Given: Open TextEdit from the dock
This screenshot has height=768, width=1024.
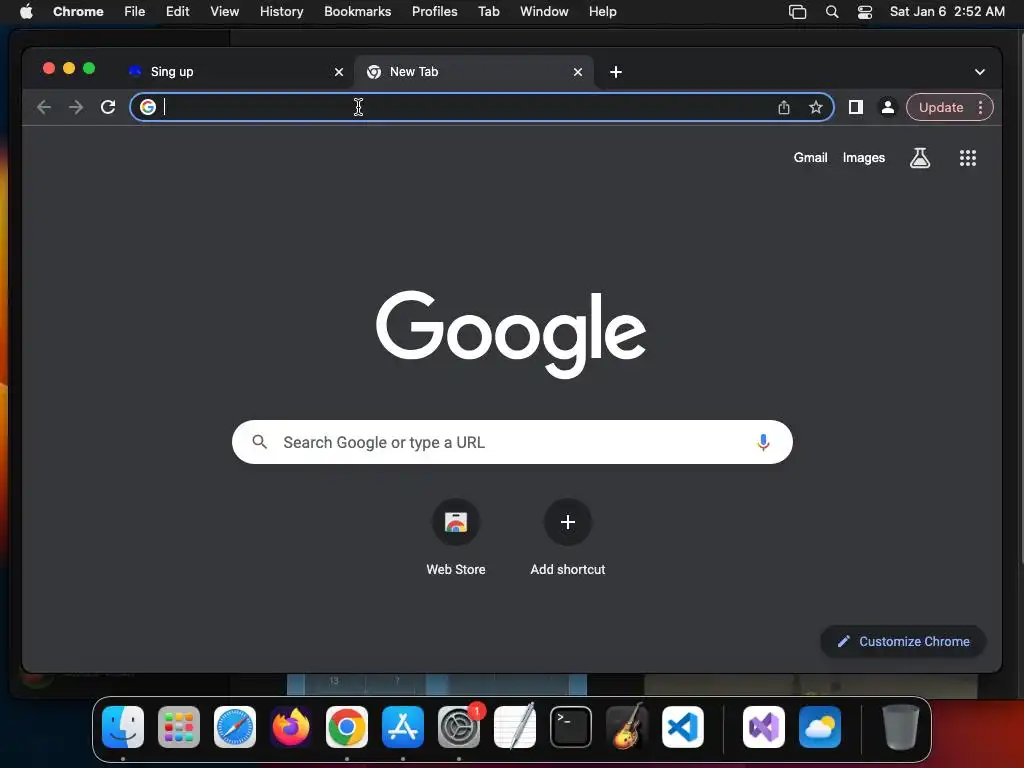Looking at the screenshot, I should click(515, 727).
